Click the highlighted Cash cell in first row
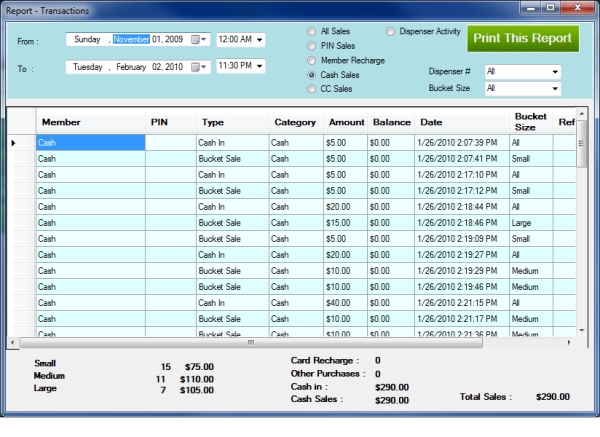Screen dimensions: 600x437 click(90, 143)
